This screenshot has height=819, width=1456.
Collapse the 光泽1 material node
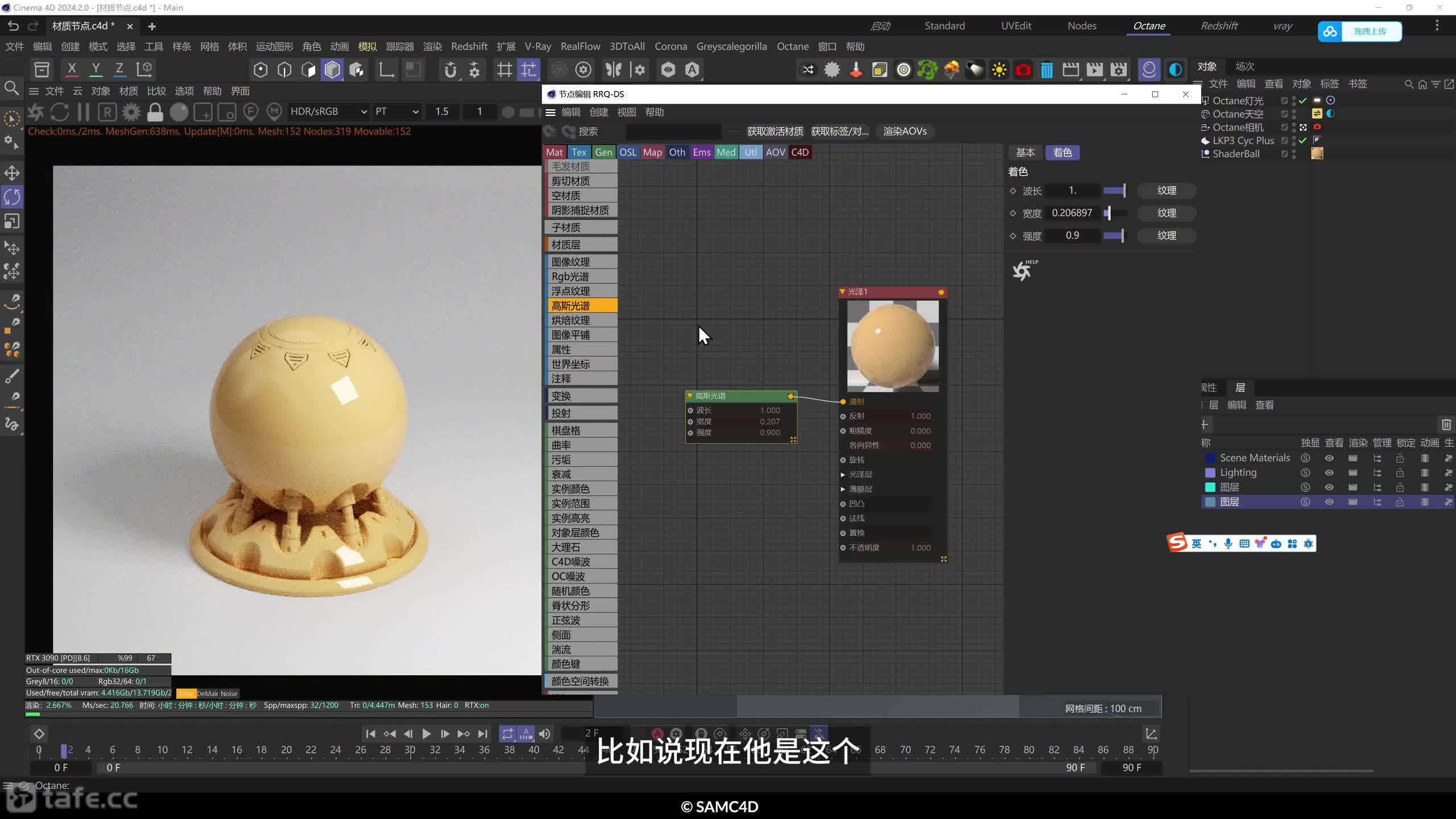pos(842,292)
